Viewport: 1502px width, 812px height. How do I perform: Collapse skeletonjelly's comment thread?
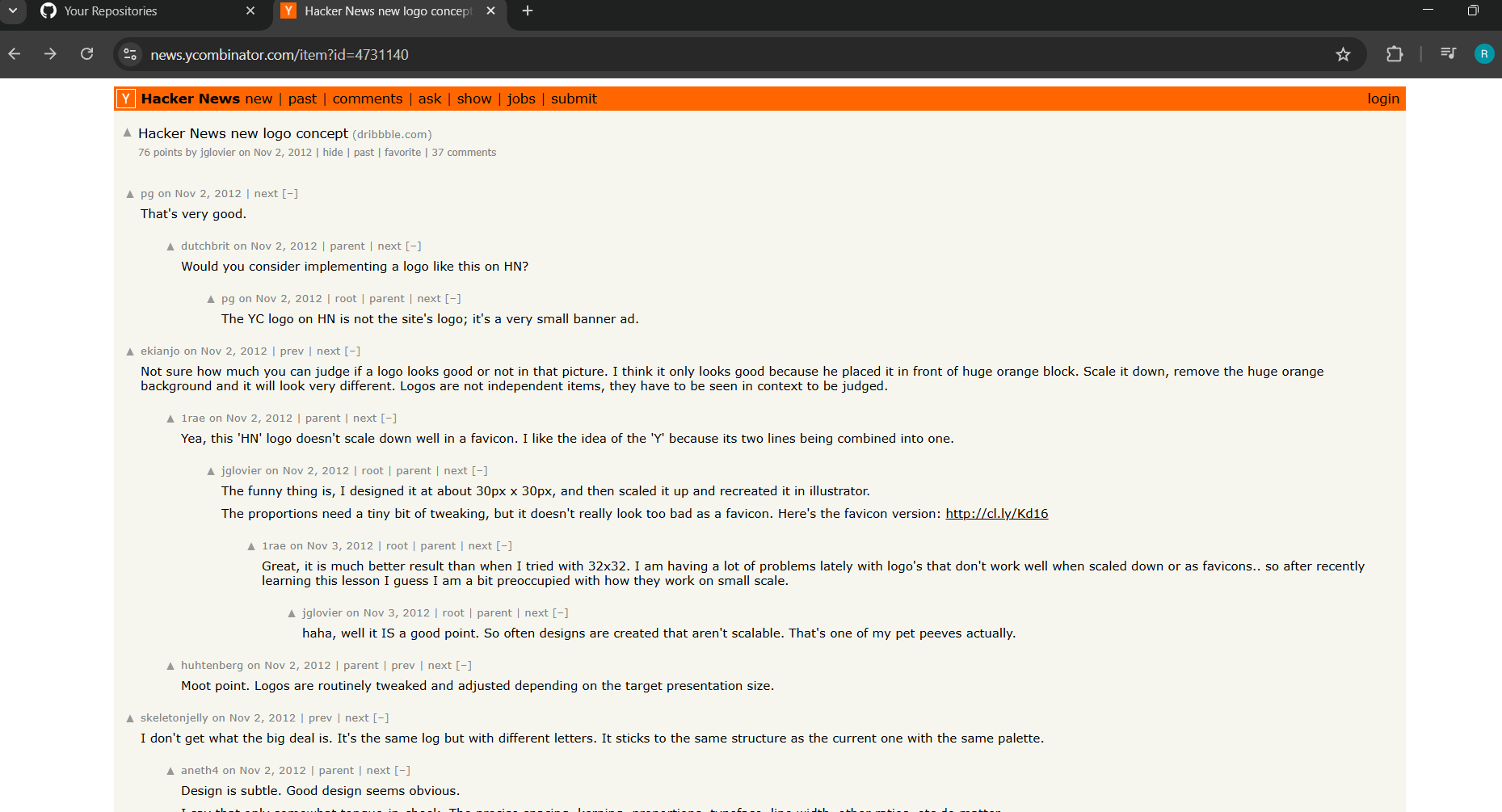coord(381,718)
